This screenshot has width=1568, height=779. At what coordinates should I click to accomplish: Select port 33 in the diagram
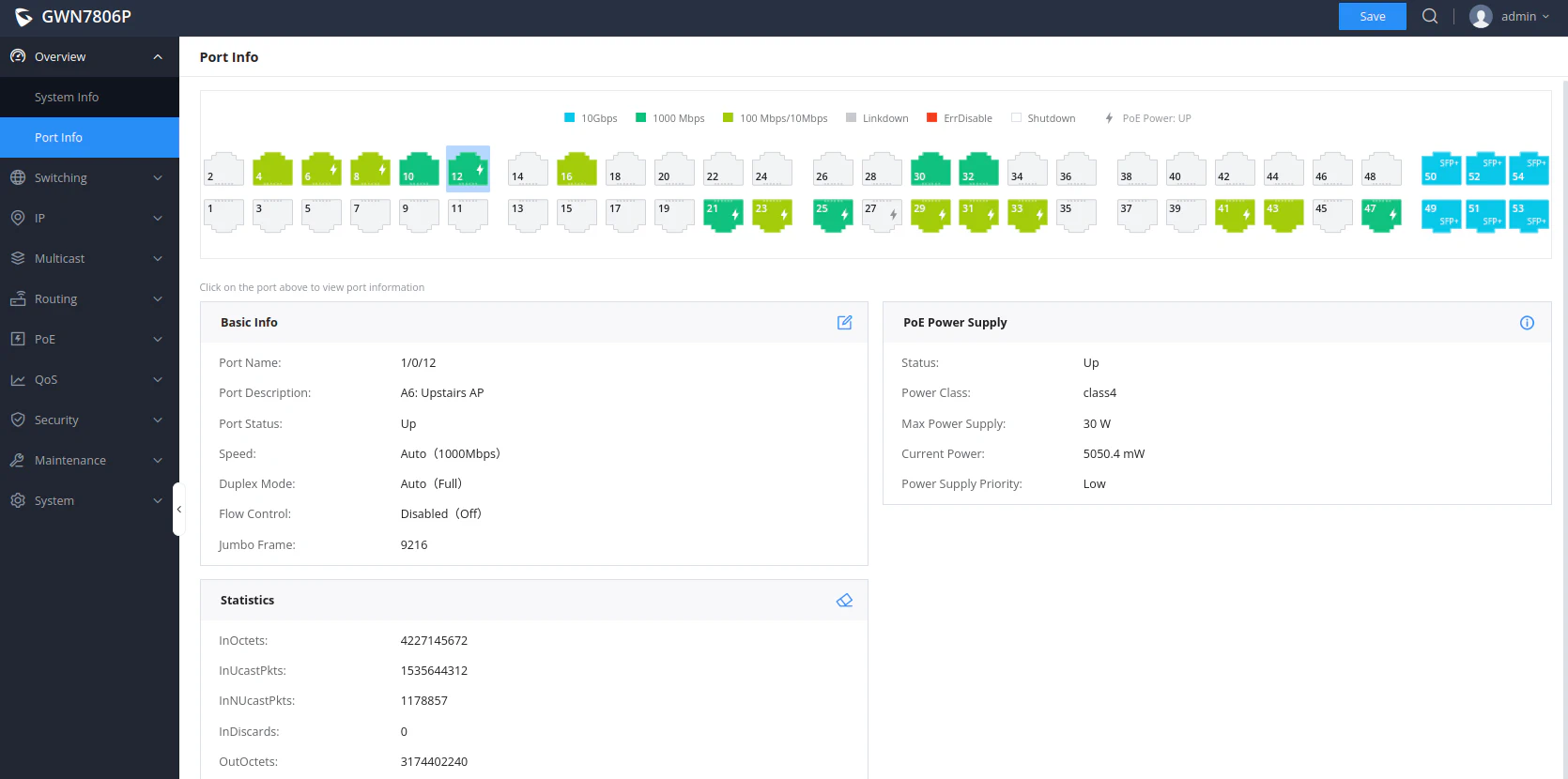click(1027, 216)
